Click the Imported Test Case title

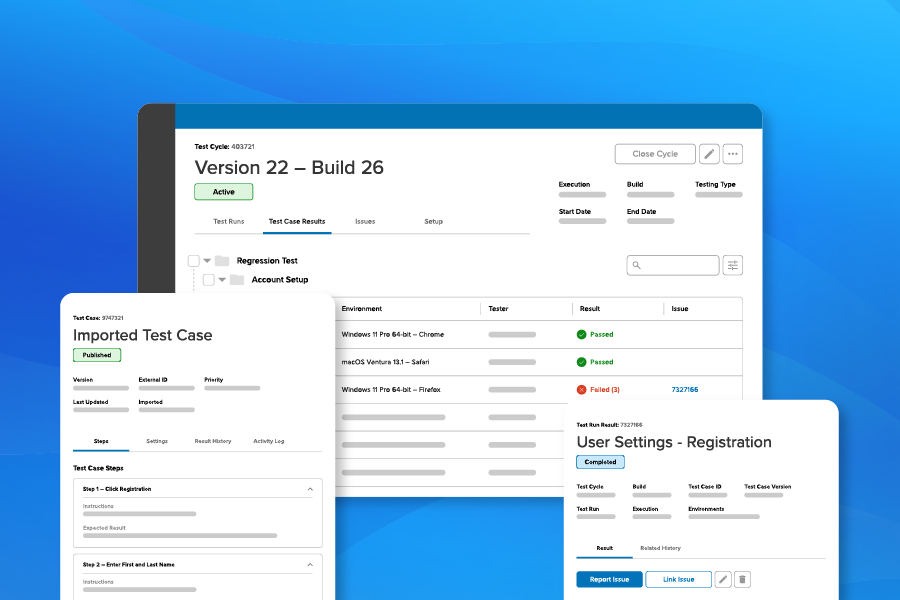pyautogui.click(x=142, y=335)
